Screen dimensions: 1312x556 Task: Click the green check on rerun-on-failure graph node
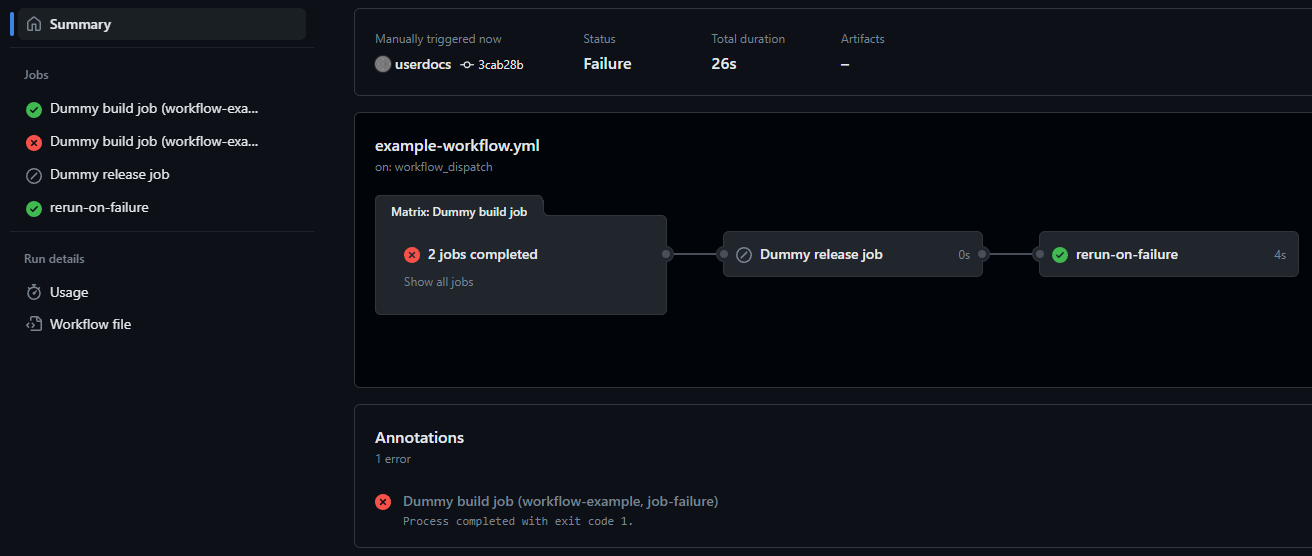(x=1060, y=255)
